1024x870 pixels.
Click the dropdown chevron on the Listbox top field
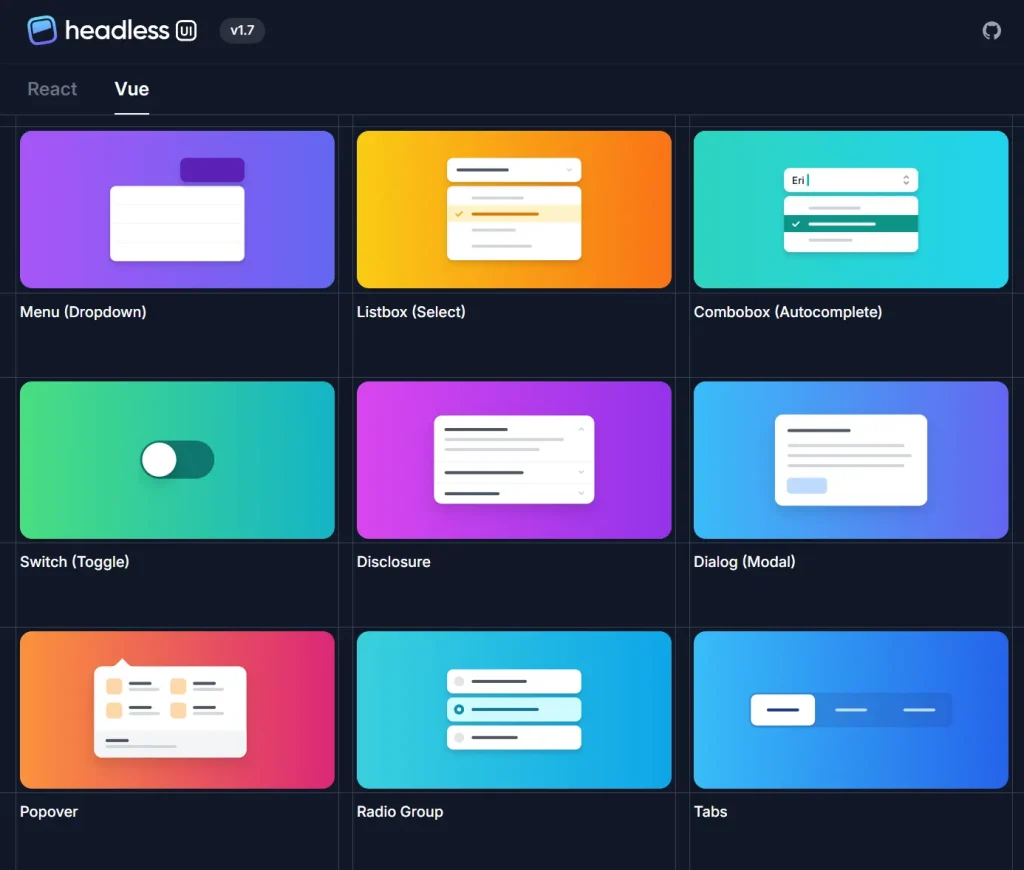[569, 170]
